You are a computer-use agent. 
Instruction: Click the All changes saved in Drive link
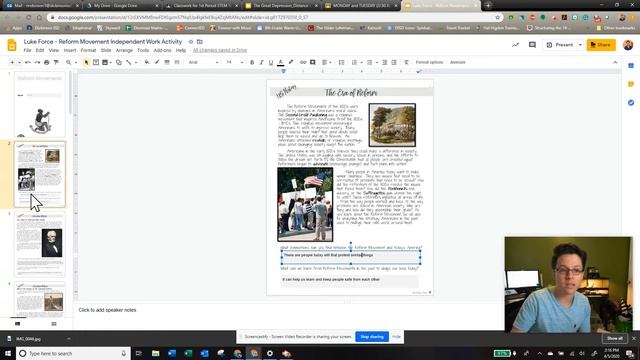(220, 50)
